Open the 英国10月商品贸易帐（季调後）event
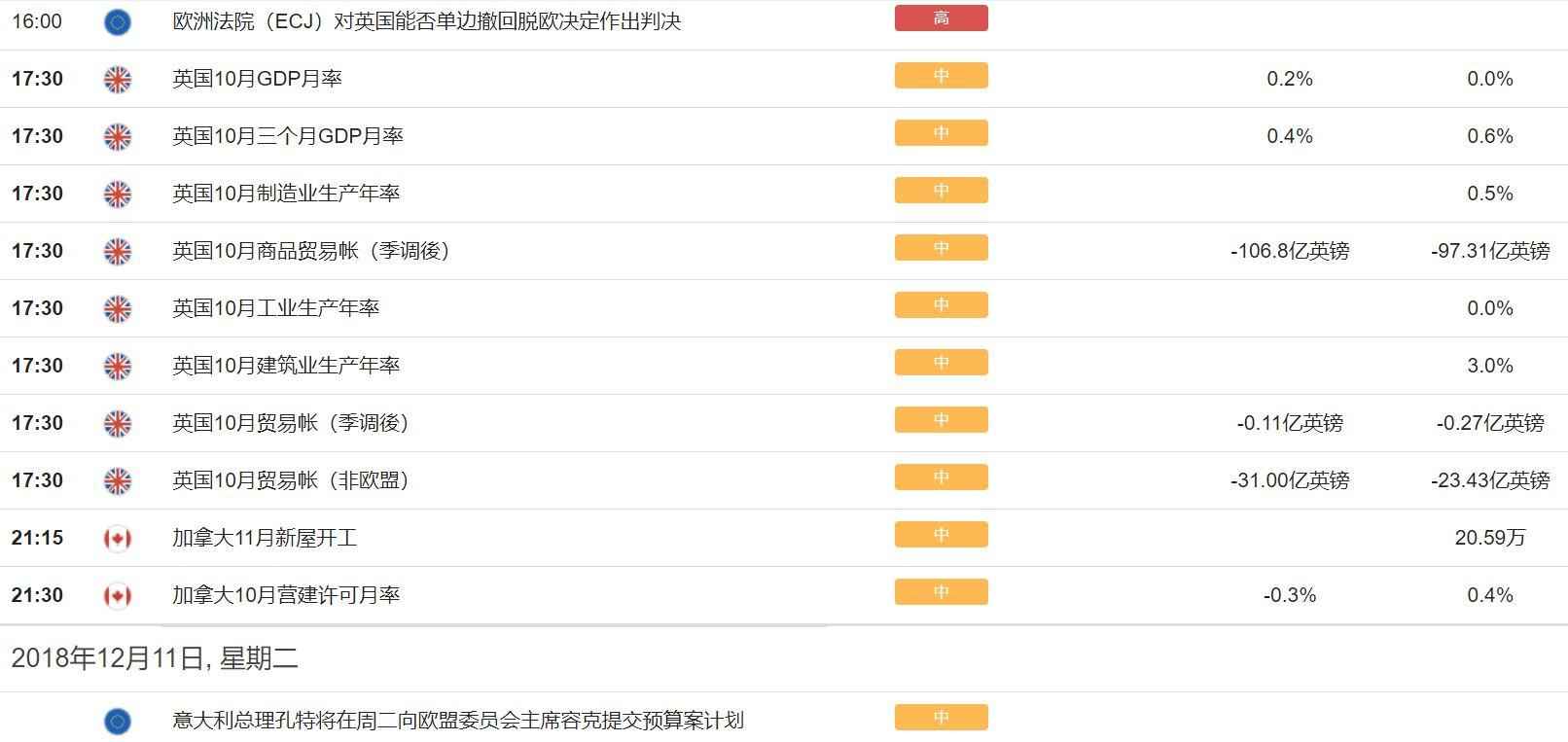 311,251
